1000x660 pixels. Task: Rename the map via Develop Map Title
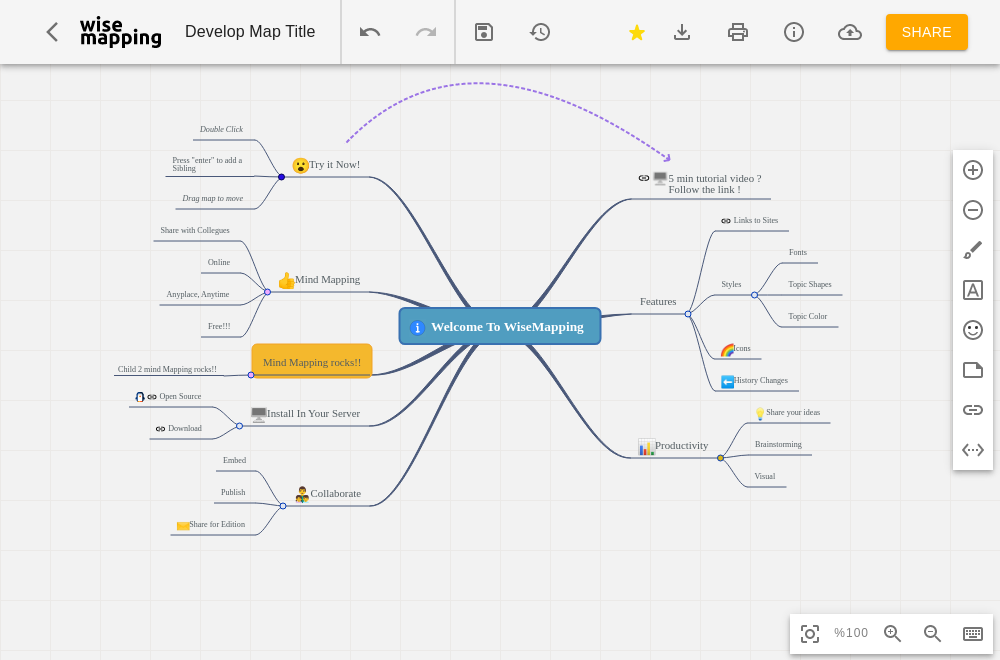[250, 32]
